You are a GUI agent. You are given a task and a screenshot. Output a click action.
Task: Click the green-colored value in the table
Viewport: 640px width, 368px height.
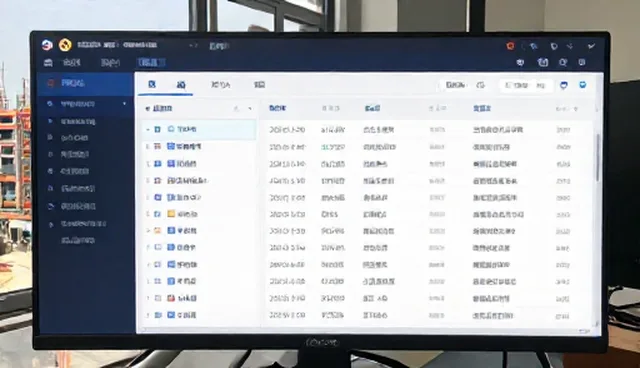(333, 147)
